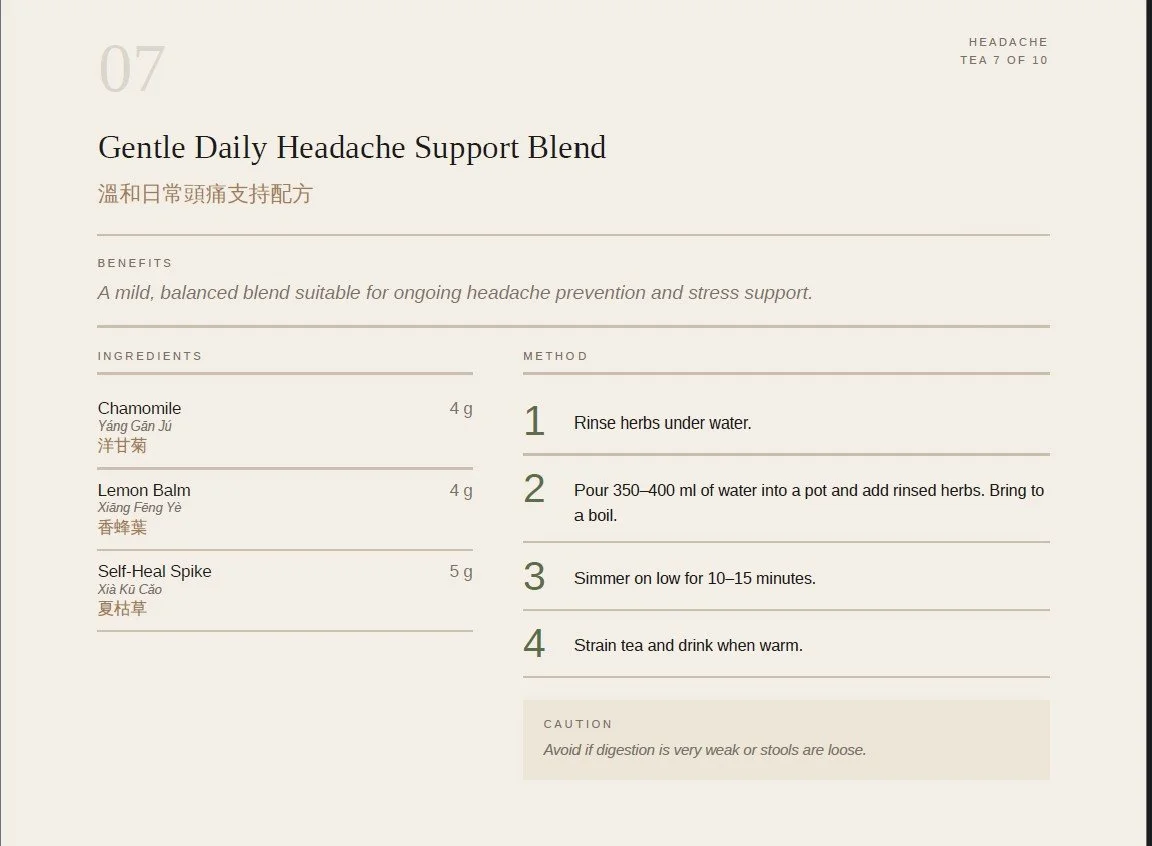This screenshot has width=1152, height=846.
Task: Select the Lemon Balm ingredient row
Action: [x=285, y=508]
